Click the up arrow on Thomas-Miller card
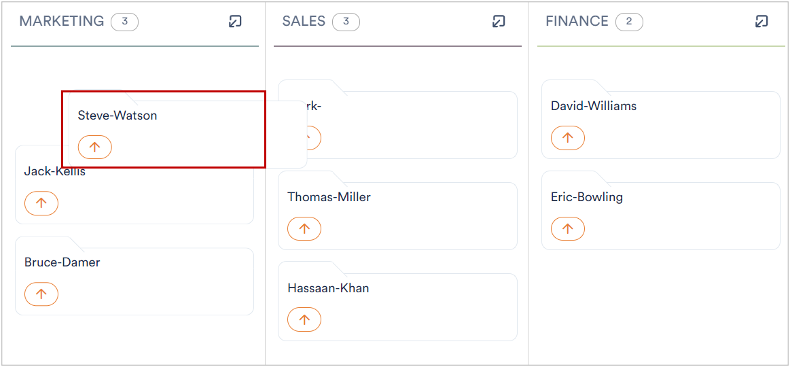790x366 pixels. pyautogui.click(x=304, y=228)
